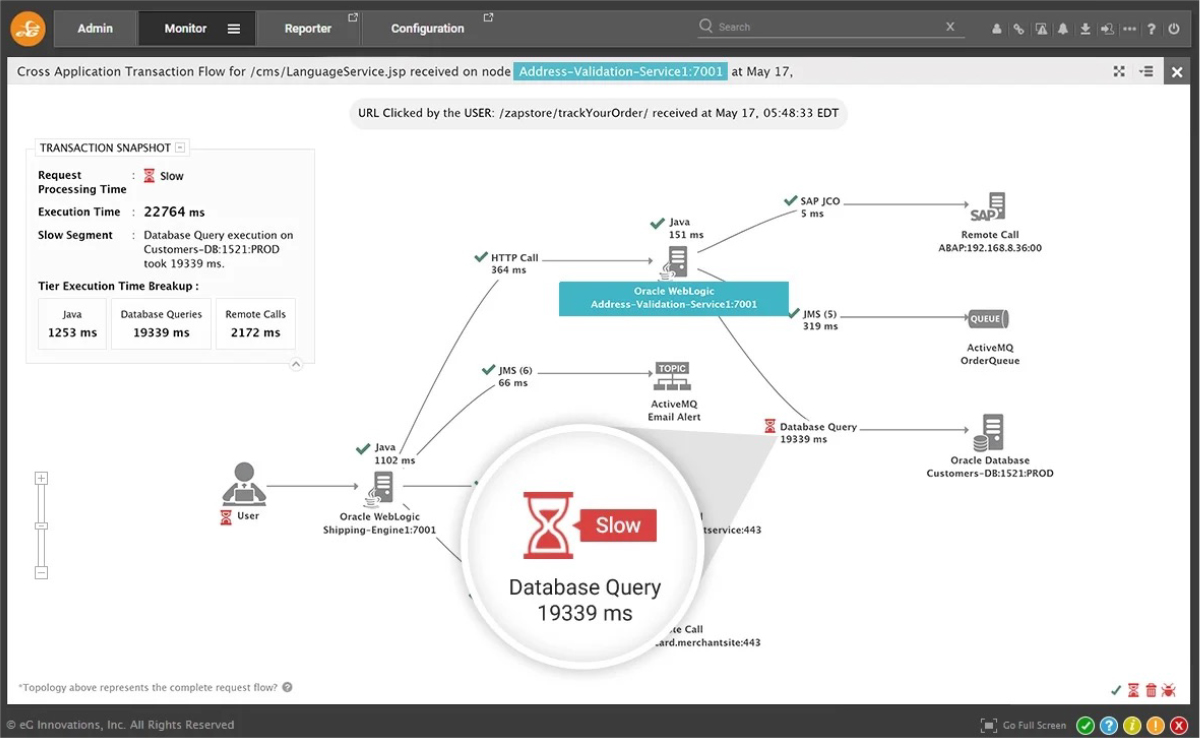Click the ActiveMQ OrderQueue queue icon
1200x738 pixels.
pyautogui.click(x=987, y=319)
